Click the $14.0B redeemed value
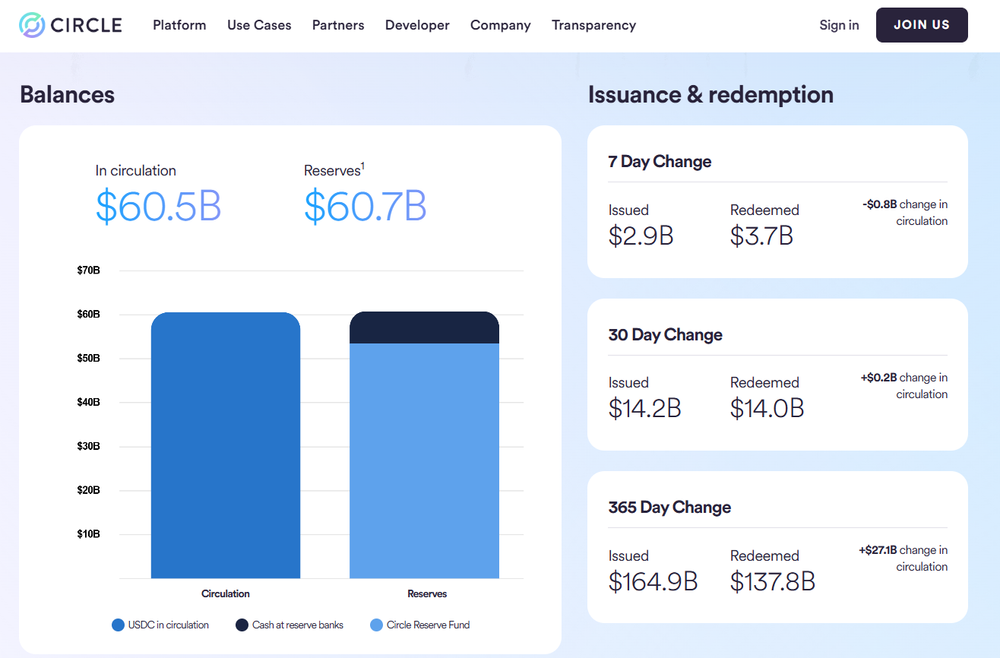 click(767, 409)
